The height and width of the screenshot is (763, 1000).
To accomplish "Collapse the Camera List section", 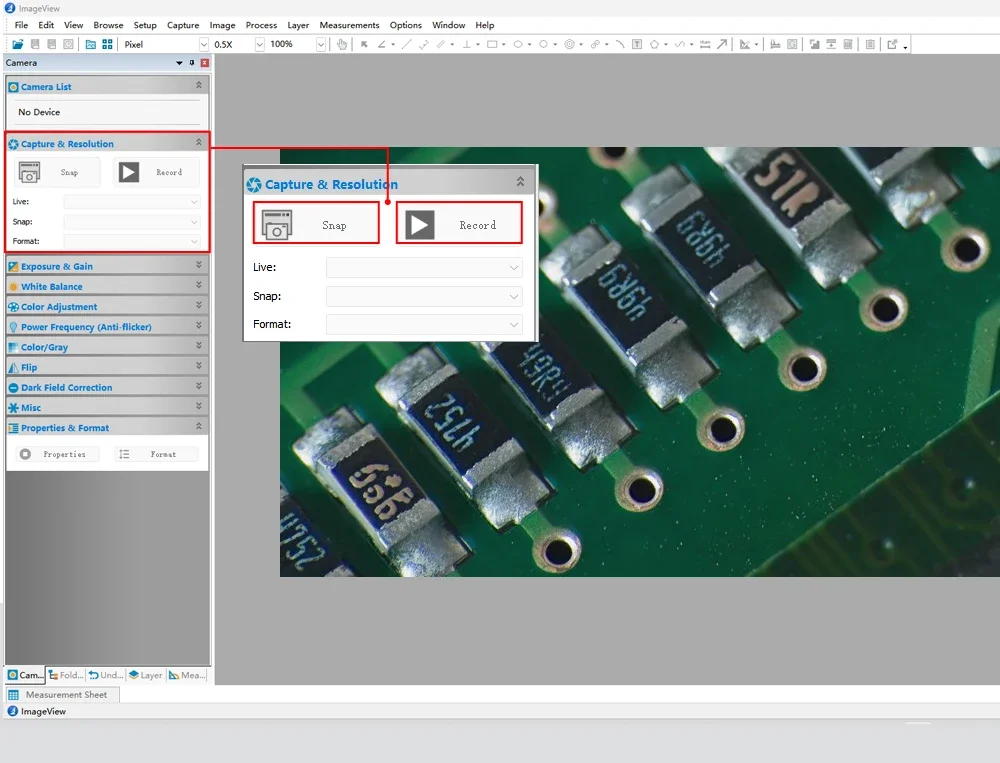I will (198, 85).
